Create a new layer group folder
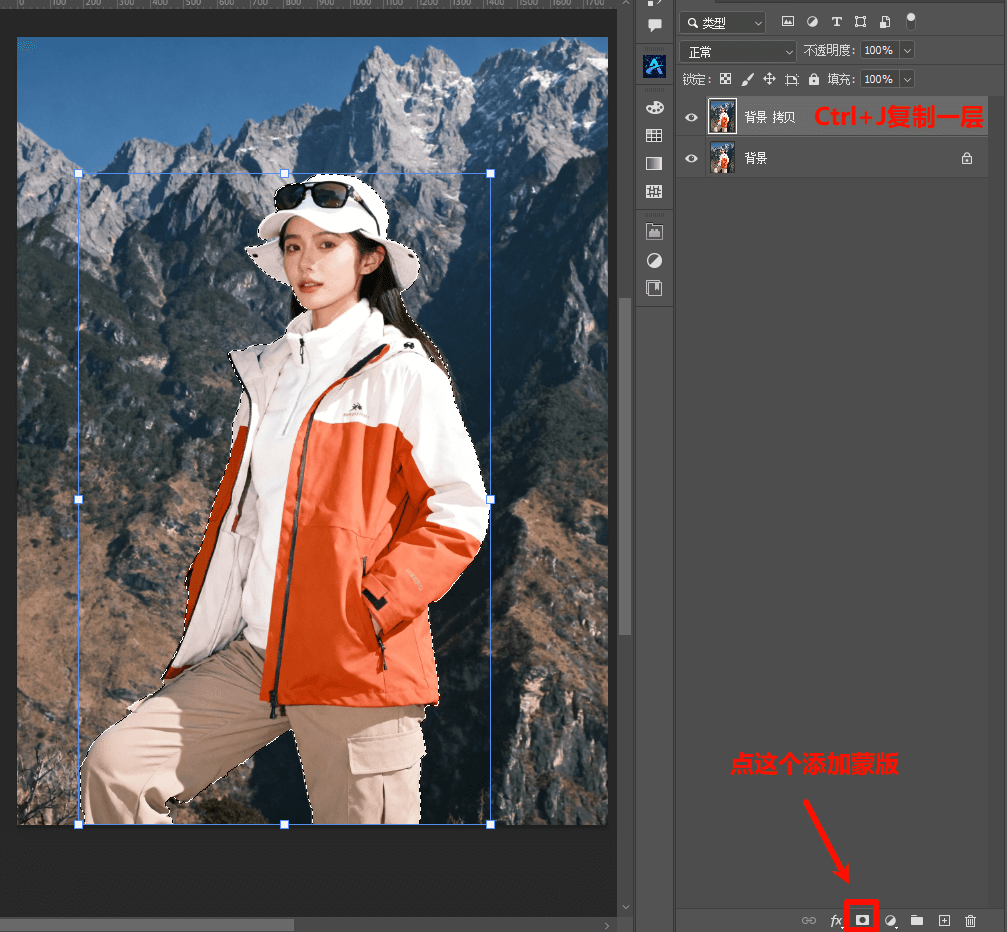Screen dimensions: 1007x932 tap(917, 920)
